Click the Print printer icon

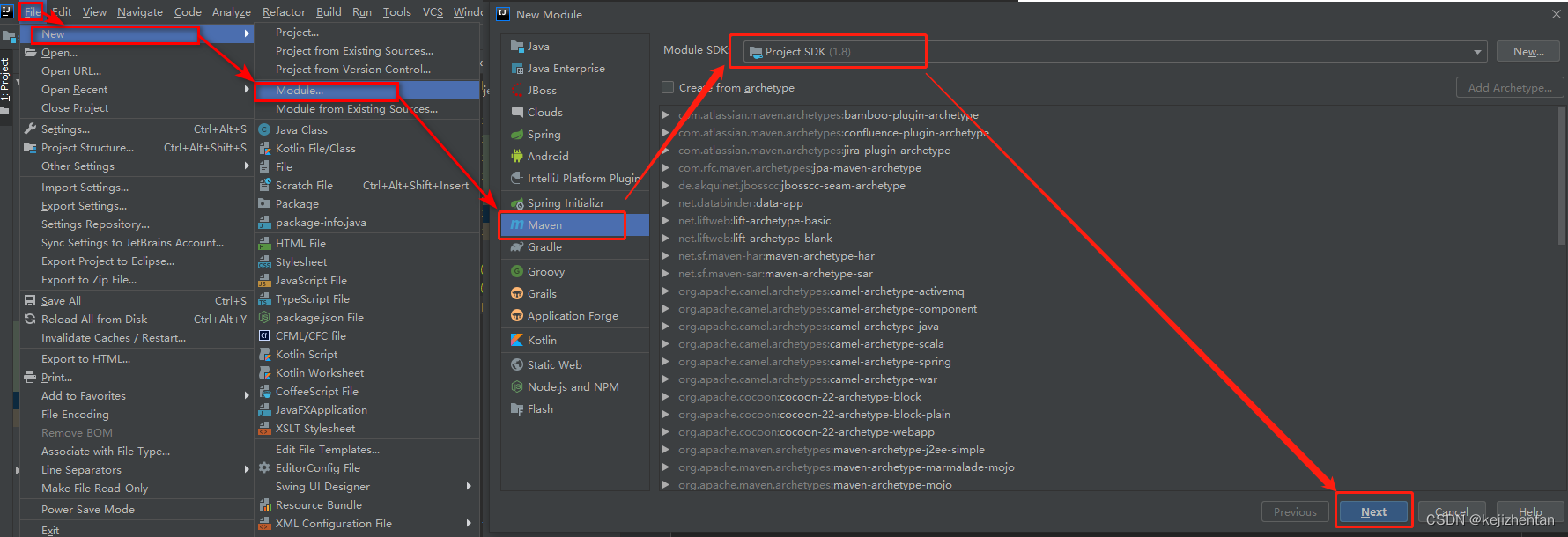pos(30,378)
